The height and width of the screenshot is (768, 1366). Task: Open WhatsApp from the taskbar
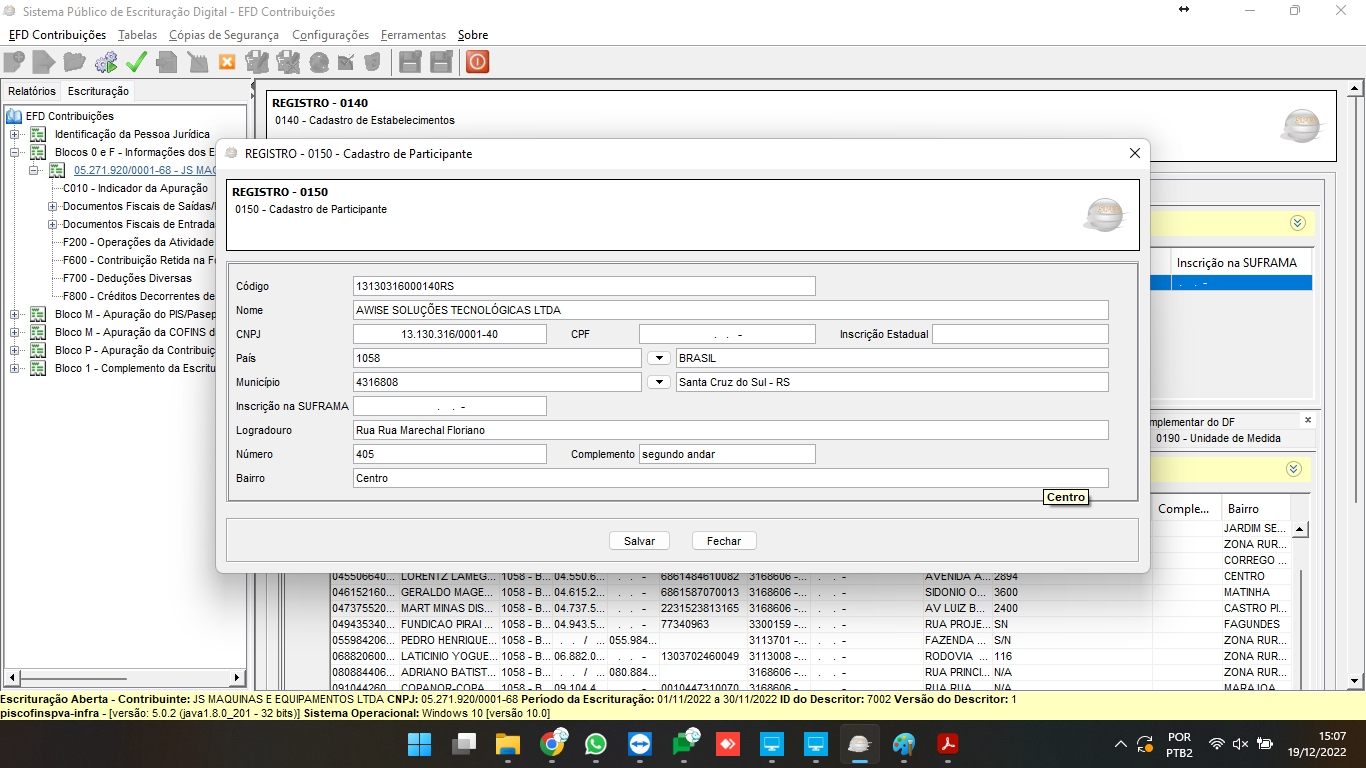pos(596,745)
